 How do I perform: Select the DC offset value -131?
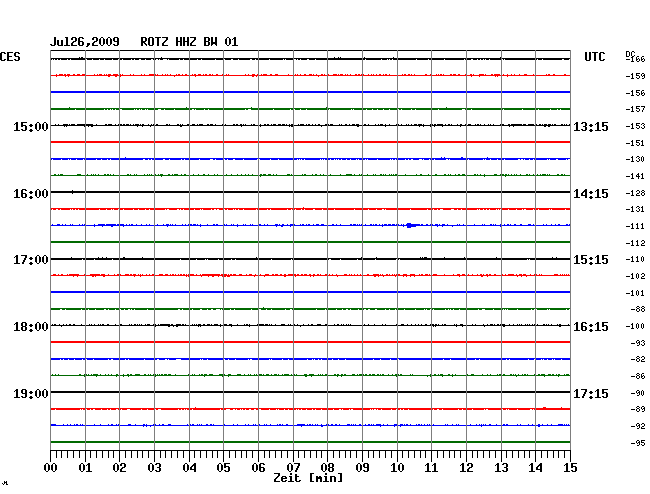pos(635,209)
